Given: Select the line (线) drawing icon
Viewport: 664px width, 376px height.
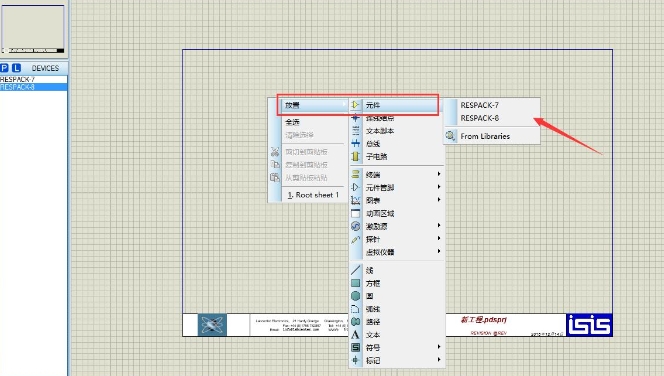Looking at the screenshot, I should coord(355,270).
